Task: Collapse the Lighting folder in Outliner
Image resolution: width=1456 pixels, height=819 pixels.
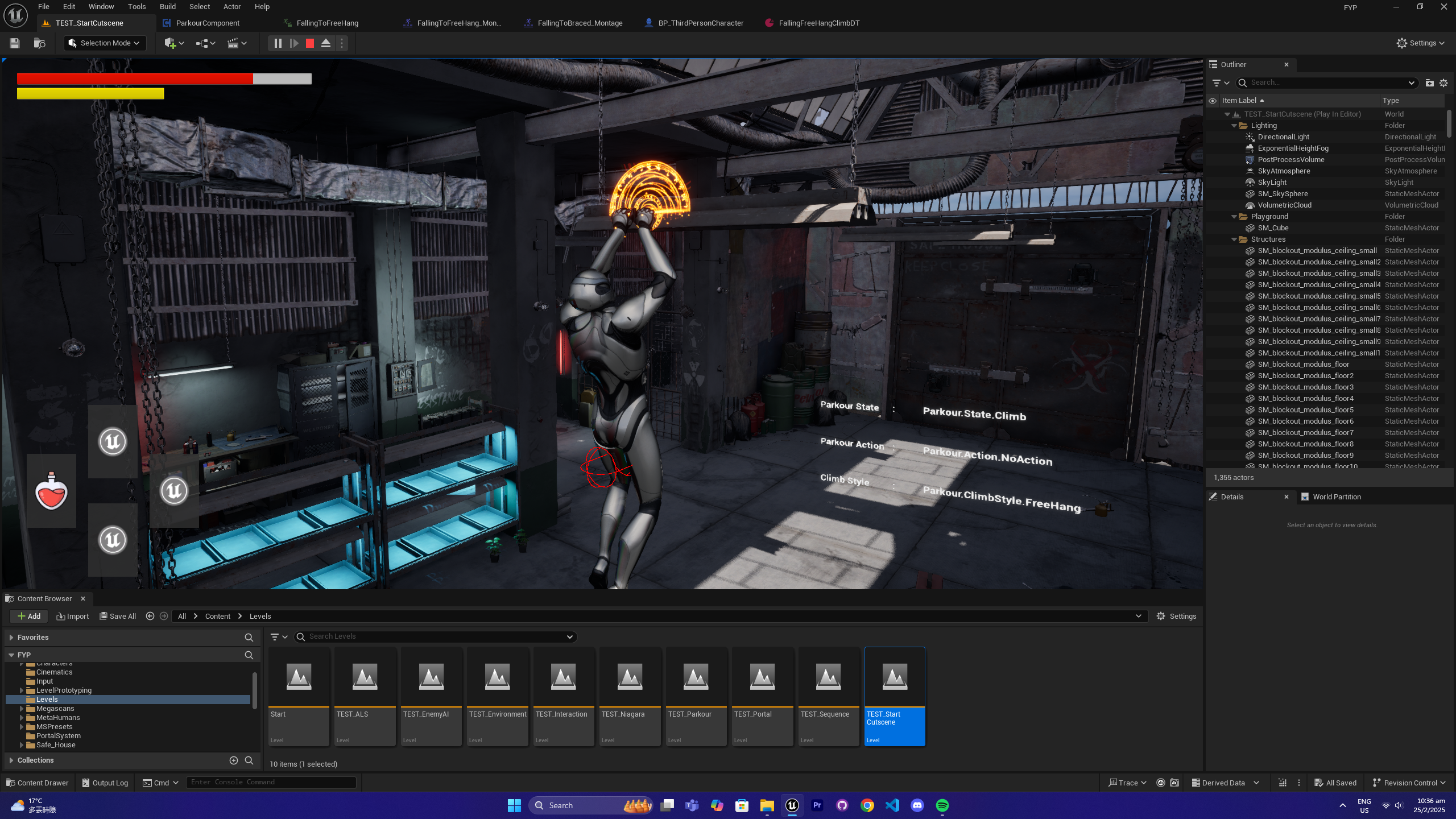Action: coord(1234,126)
